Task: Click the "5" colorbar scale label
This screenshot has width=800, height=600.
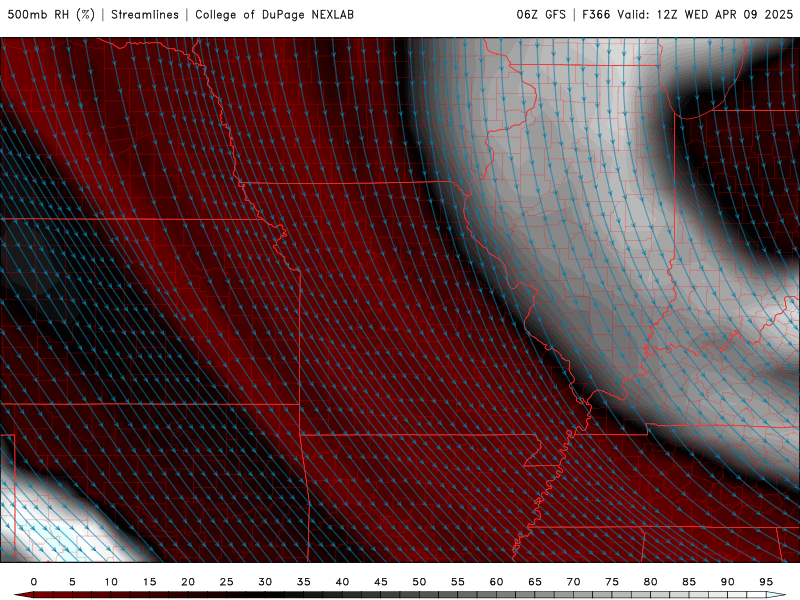Action: 72,582
